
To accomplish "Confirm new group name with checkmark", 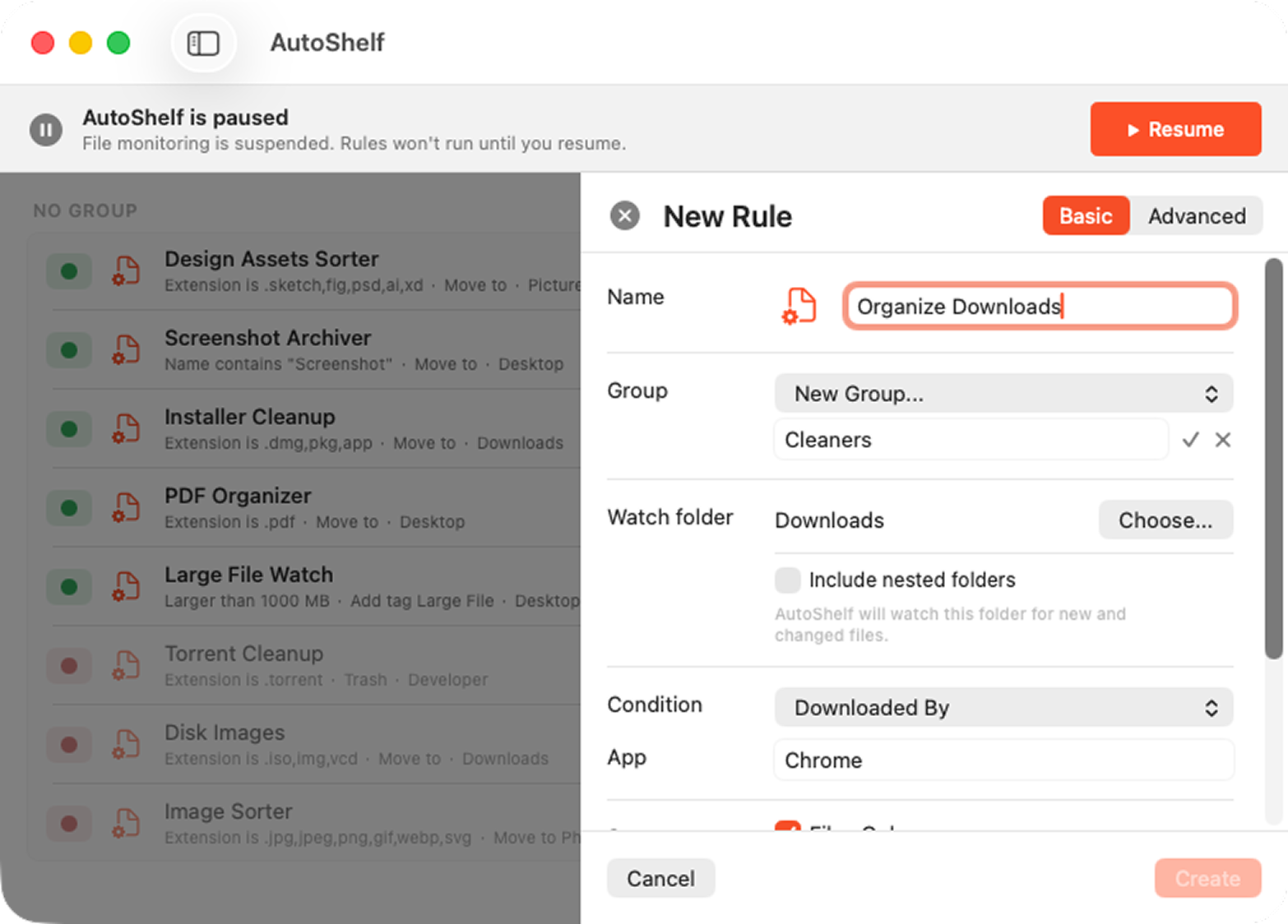I will tap(1190, 440).
